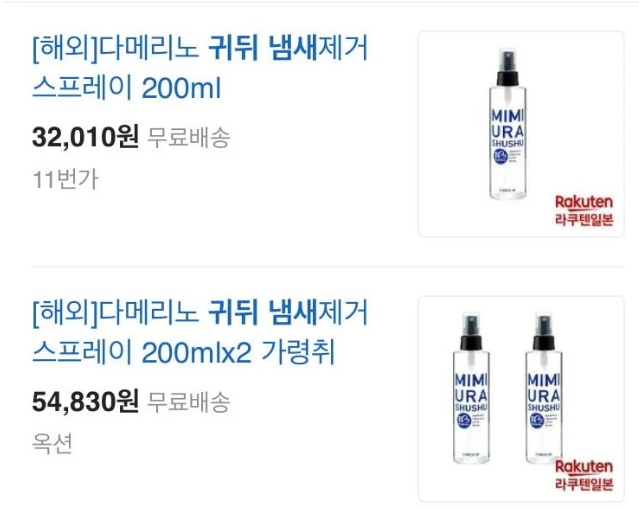Image resolution: width=639 pixels, height=509 pixels.
Task: Click the 스프레이 200ml text in first listing
Action: [127, 88]
